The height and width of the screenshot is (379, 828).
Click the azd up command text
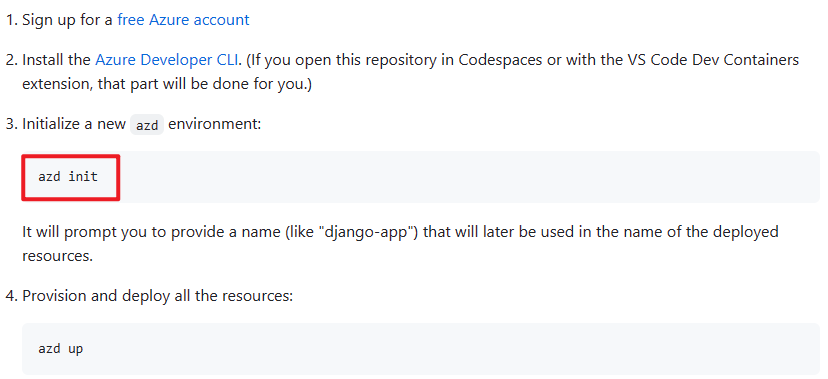(60, 349)
